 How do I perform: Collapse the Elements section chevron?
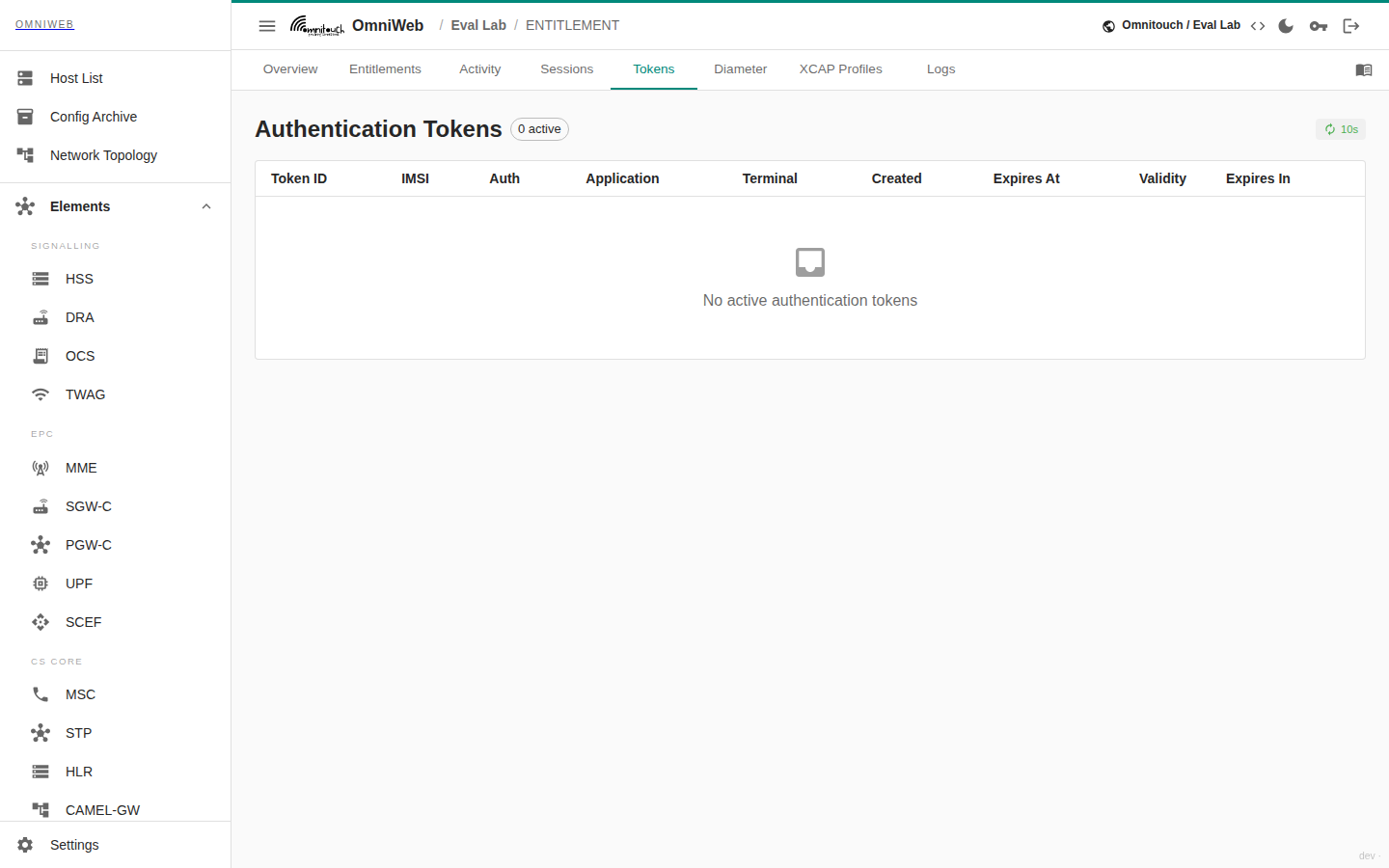(206, 206)
